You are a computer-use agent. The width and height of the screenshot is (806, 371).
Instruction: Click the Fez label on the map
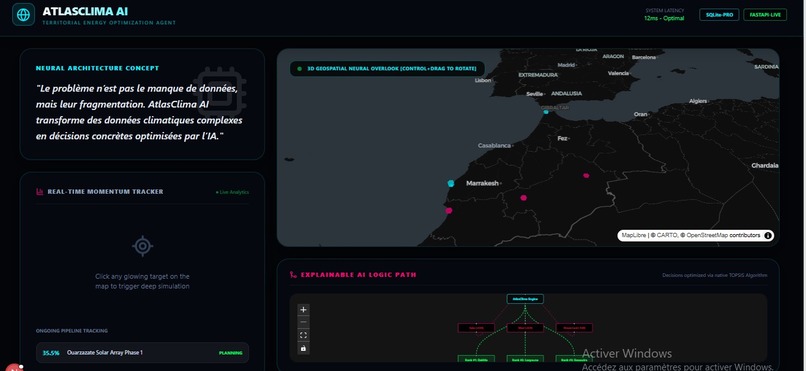(x=562, y=138)
